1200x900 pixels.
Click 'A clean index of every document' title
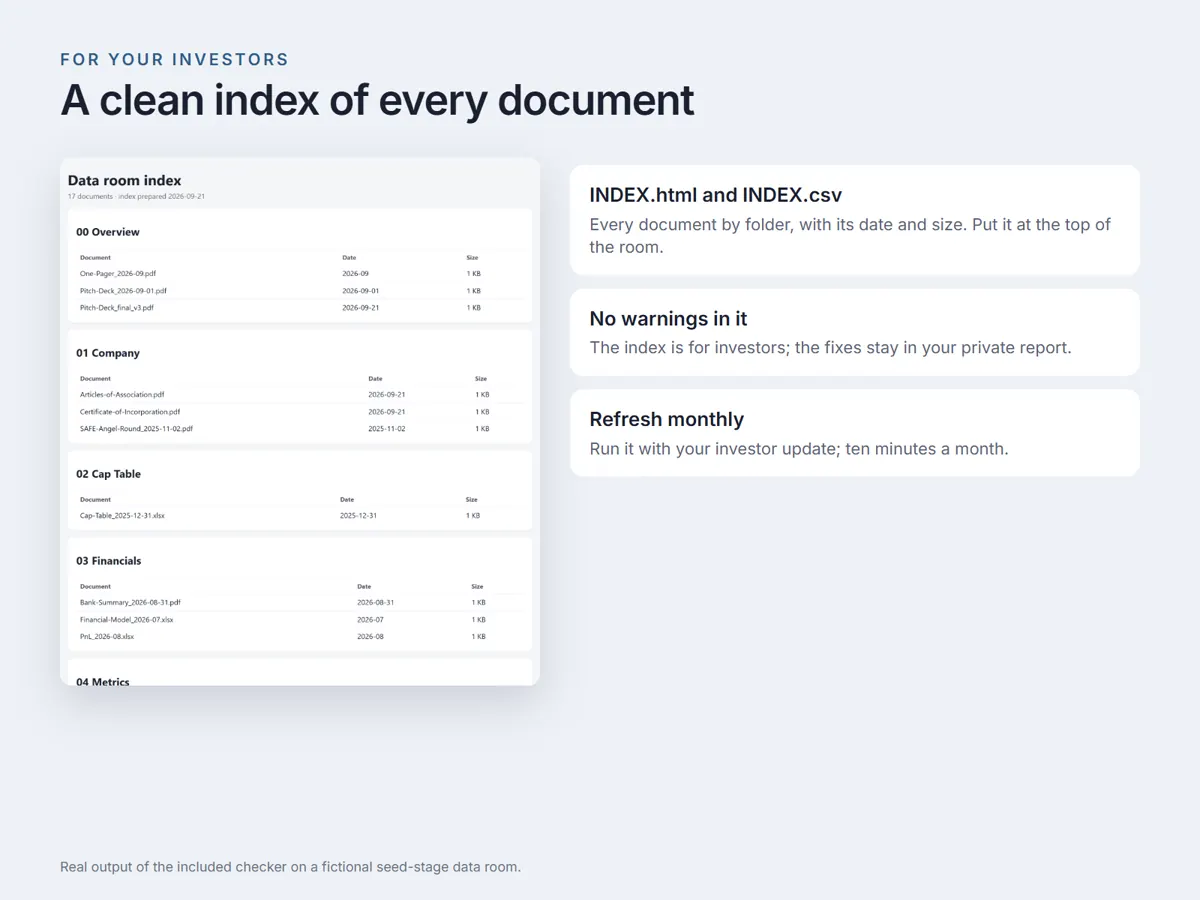(377, 100)
